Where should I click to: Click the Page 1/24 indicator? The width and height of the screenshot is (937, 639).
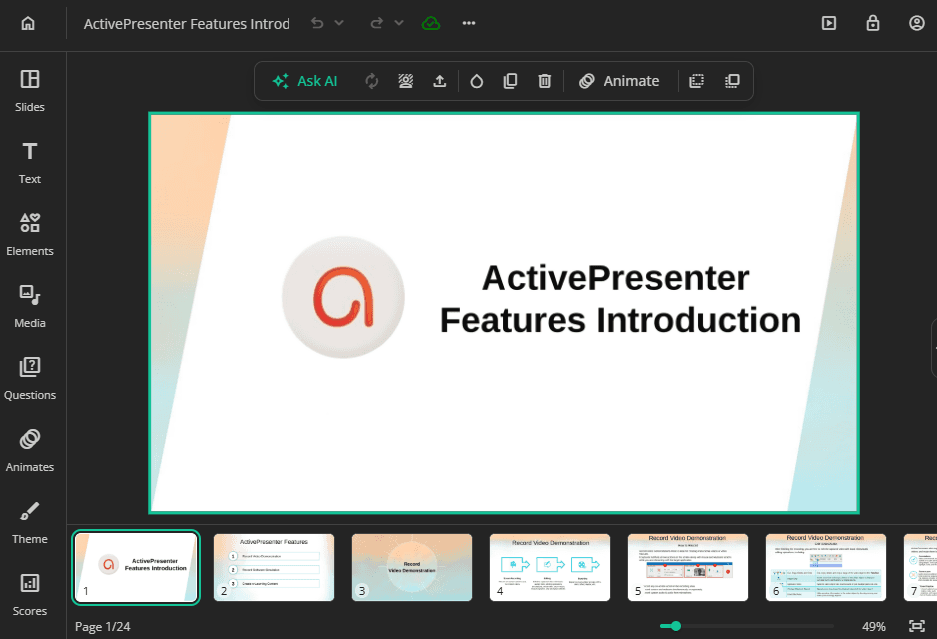(103, 626)
